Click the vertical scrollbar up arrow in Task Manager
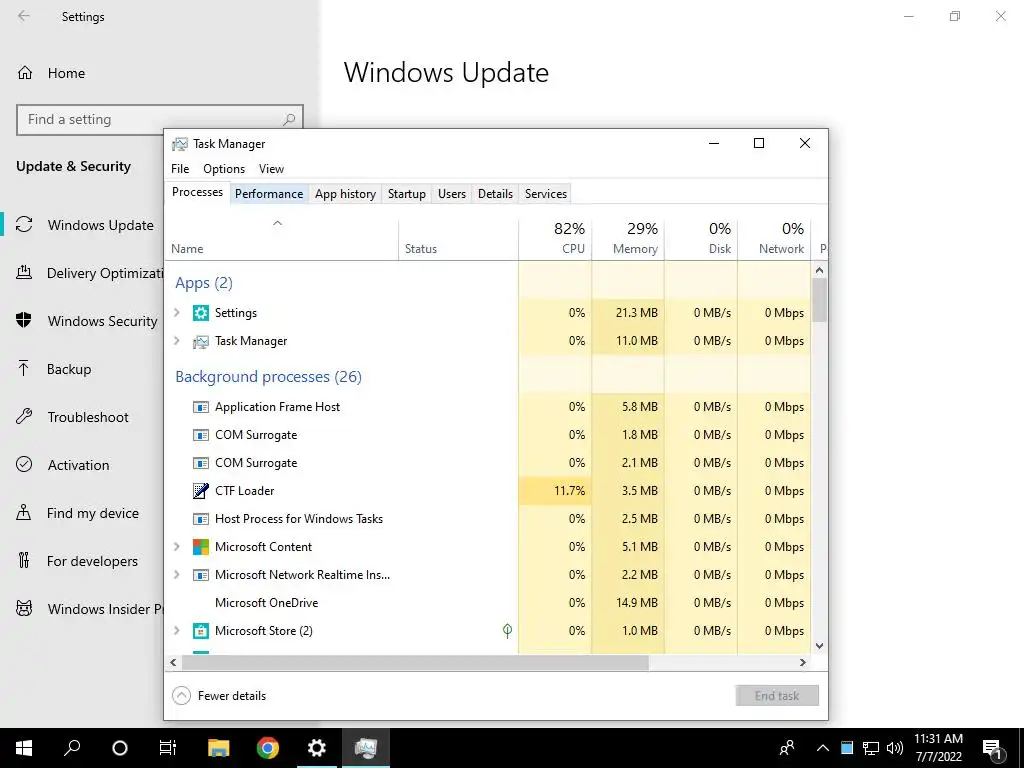The height and width of the screenshot is (768, 1024). (x=820, y=270)
